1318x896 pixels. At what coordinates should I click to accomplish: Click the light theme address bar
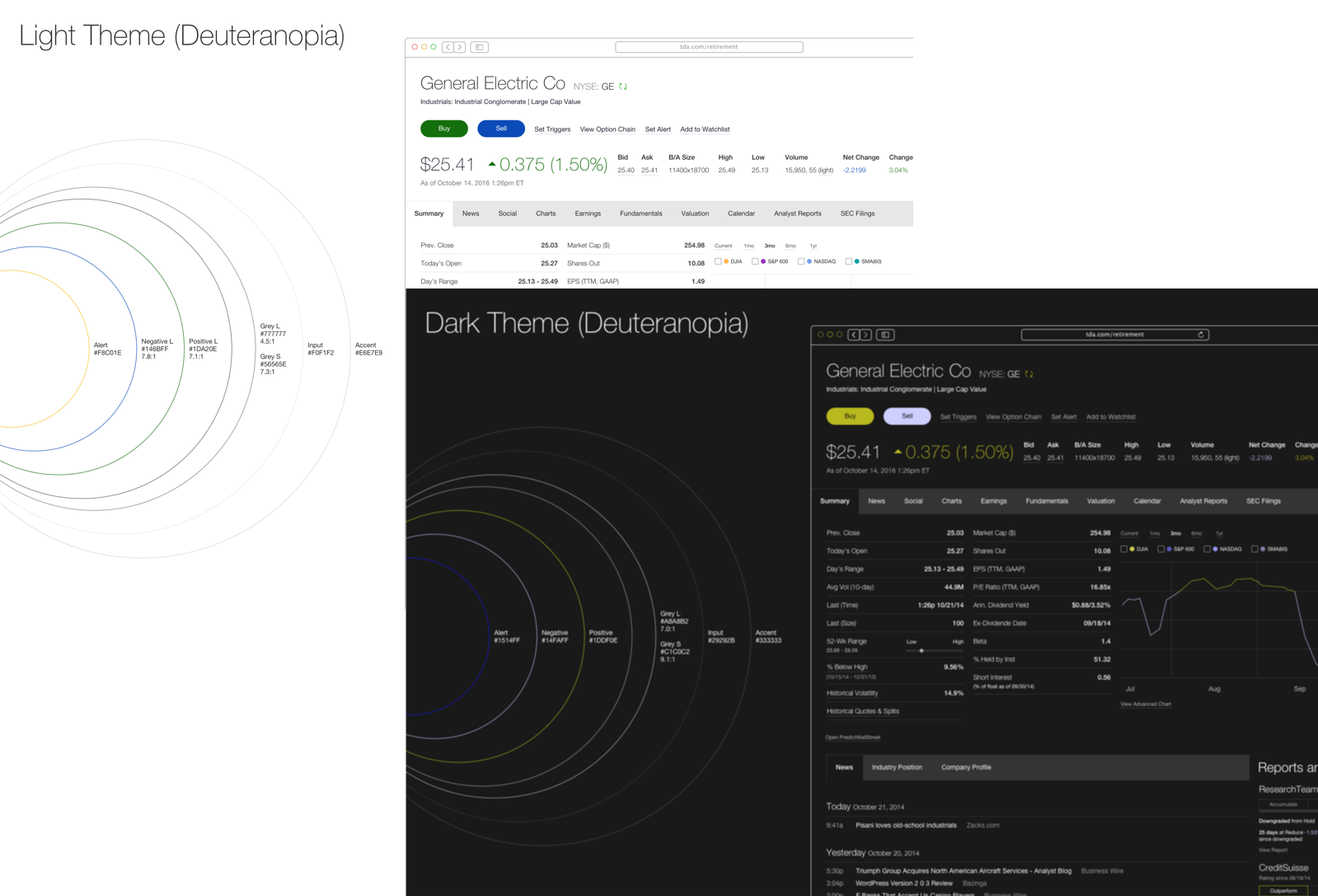(x=709, y=47)
